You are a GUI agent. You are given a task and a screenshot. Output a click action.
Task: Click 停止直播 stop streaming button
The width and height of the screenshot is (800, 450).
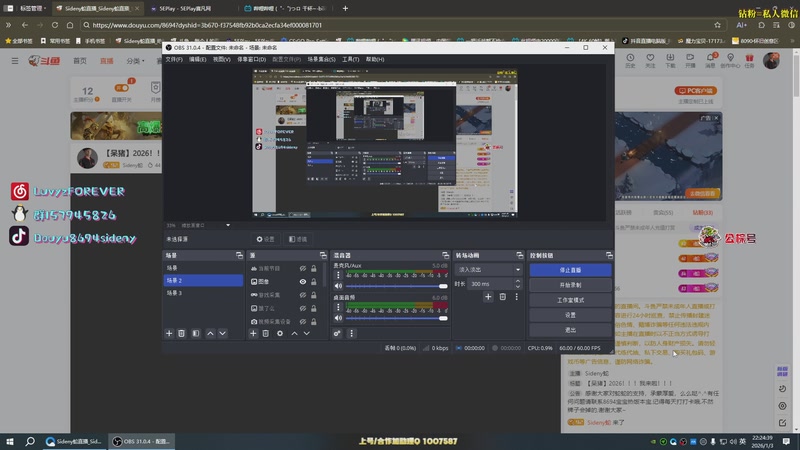tap(570, 270)
